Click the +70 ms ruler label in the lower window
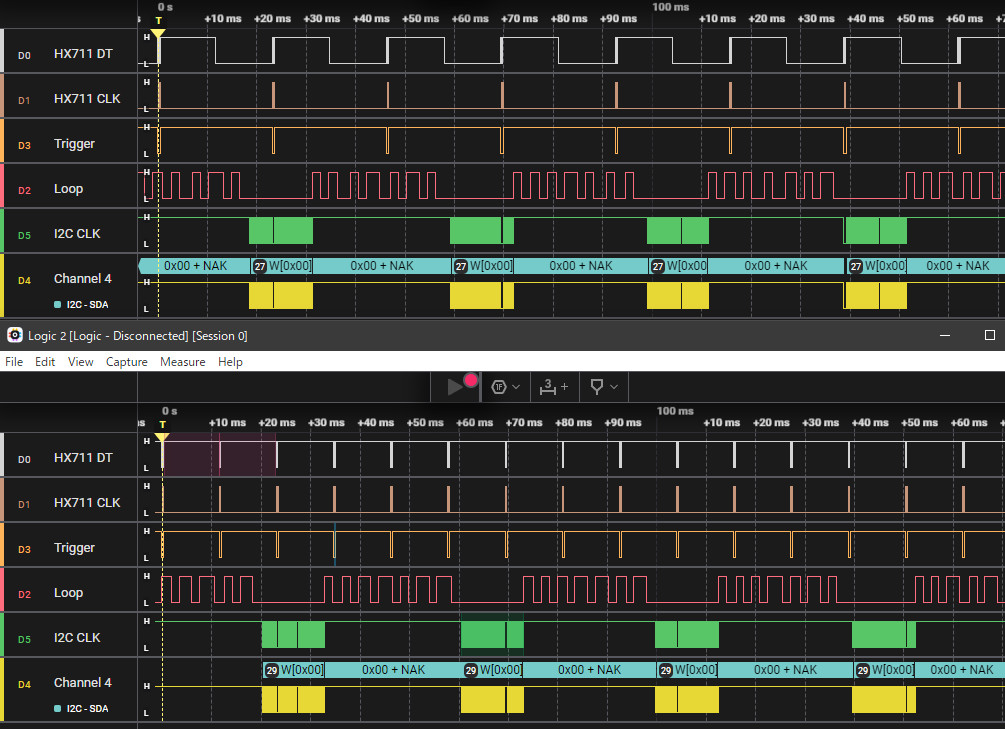The height and width of the screenshot is (729, 1005). pyautogui.click(x=524, y=423)
